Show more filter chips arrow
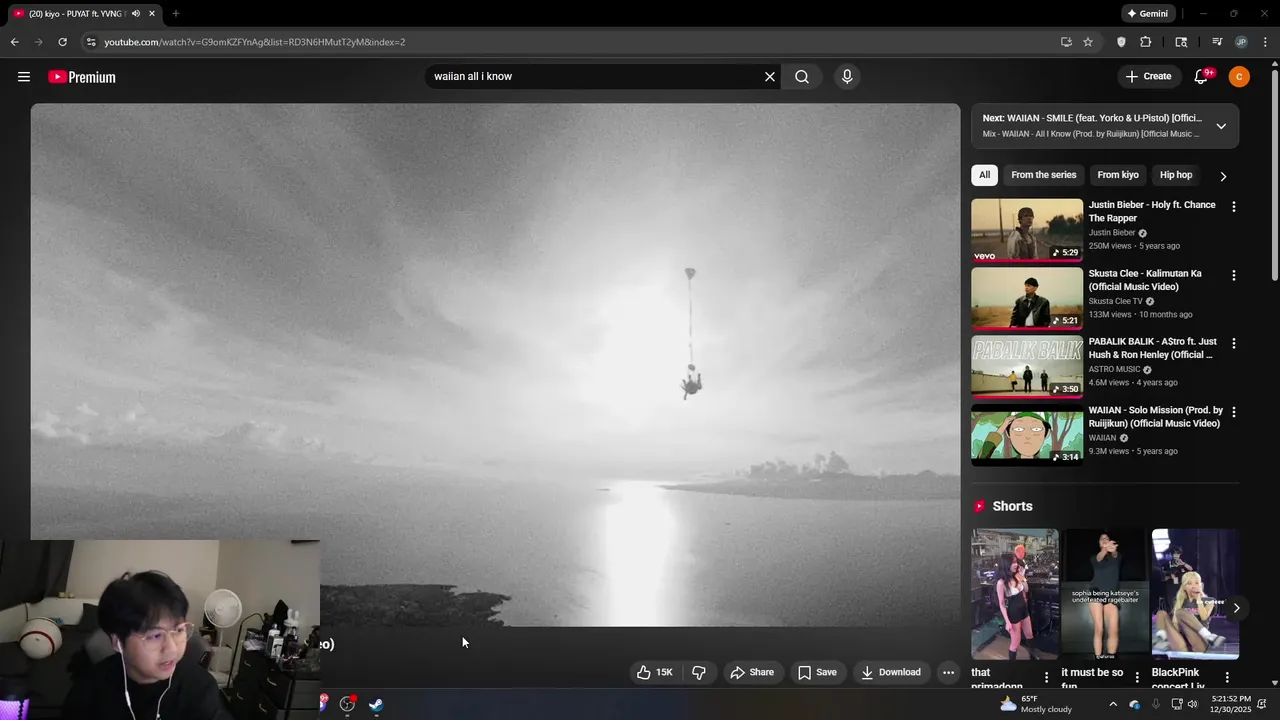 pyautogui.click(x=1222, y=176)
